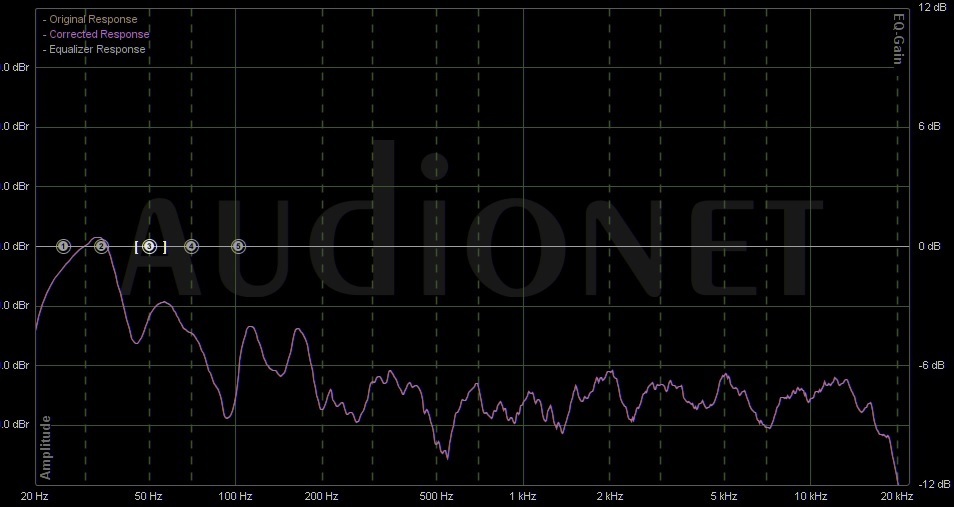954x507 pixels.
Task: Click the -6 dB gain scale label
Action: (x=931, y=365)
